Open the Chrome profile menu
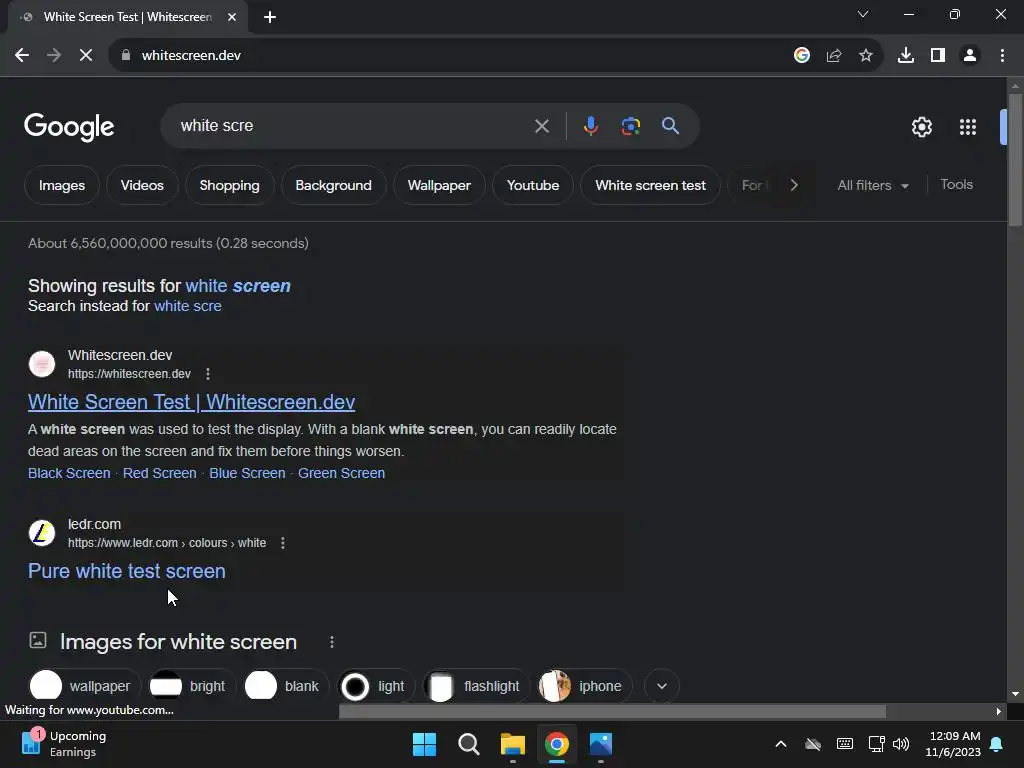This screenshot has height=768, width=1024. (x=970, y=56)
